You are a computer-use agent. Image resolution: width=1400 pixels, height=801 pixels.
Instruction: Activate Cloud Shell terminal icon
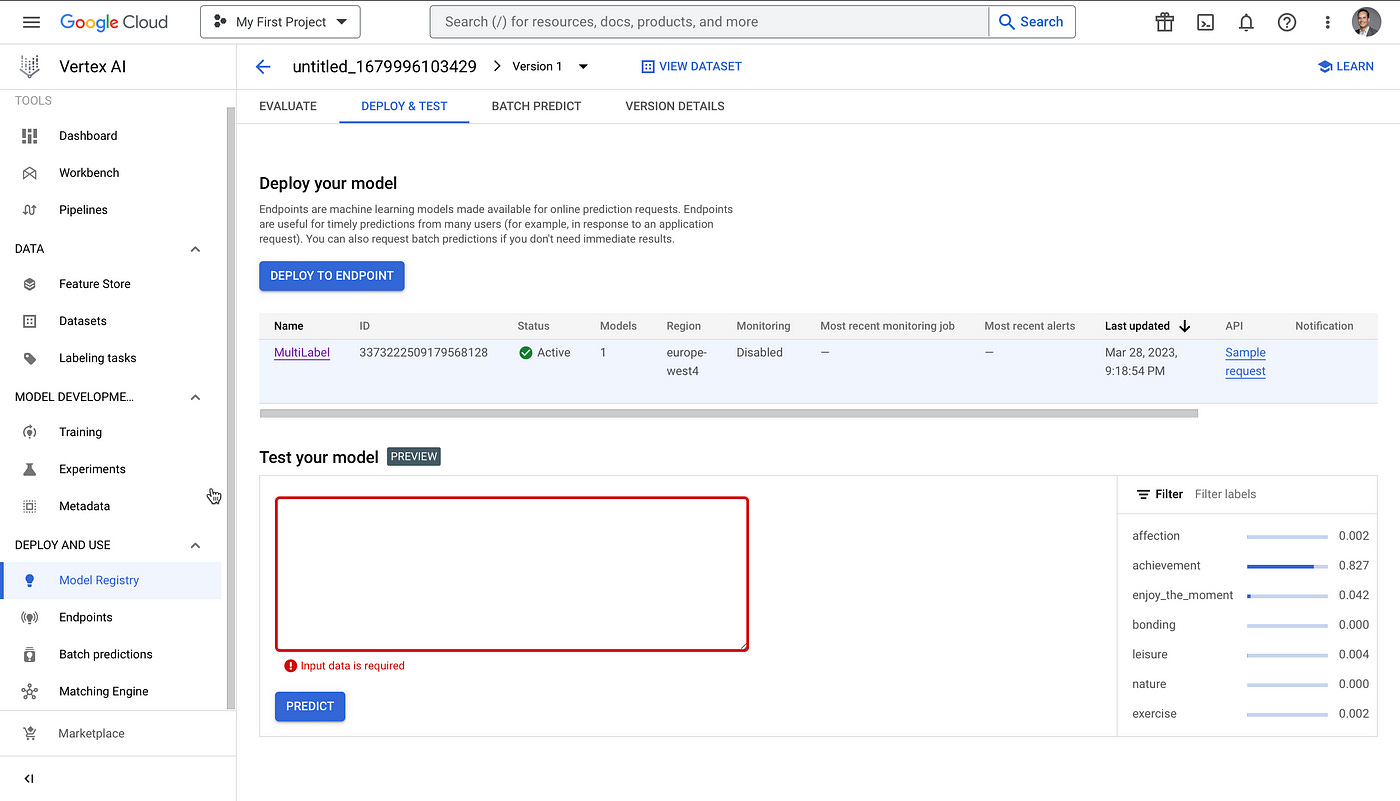coord(1205,22)
